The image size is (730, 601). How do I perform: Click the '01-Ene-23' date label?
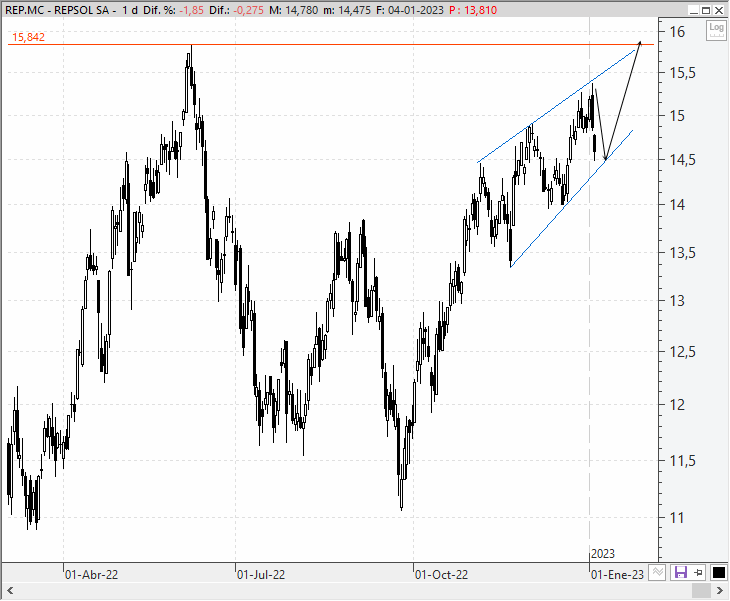click(617, 575)
